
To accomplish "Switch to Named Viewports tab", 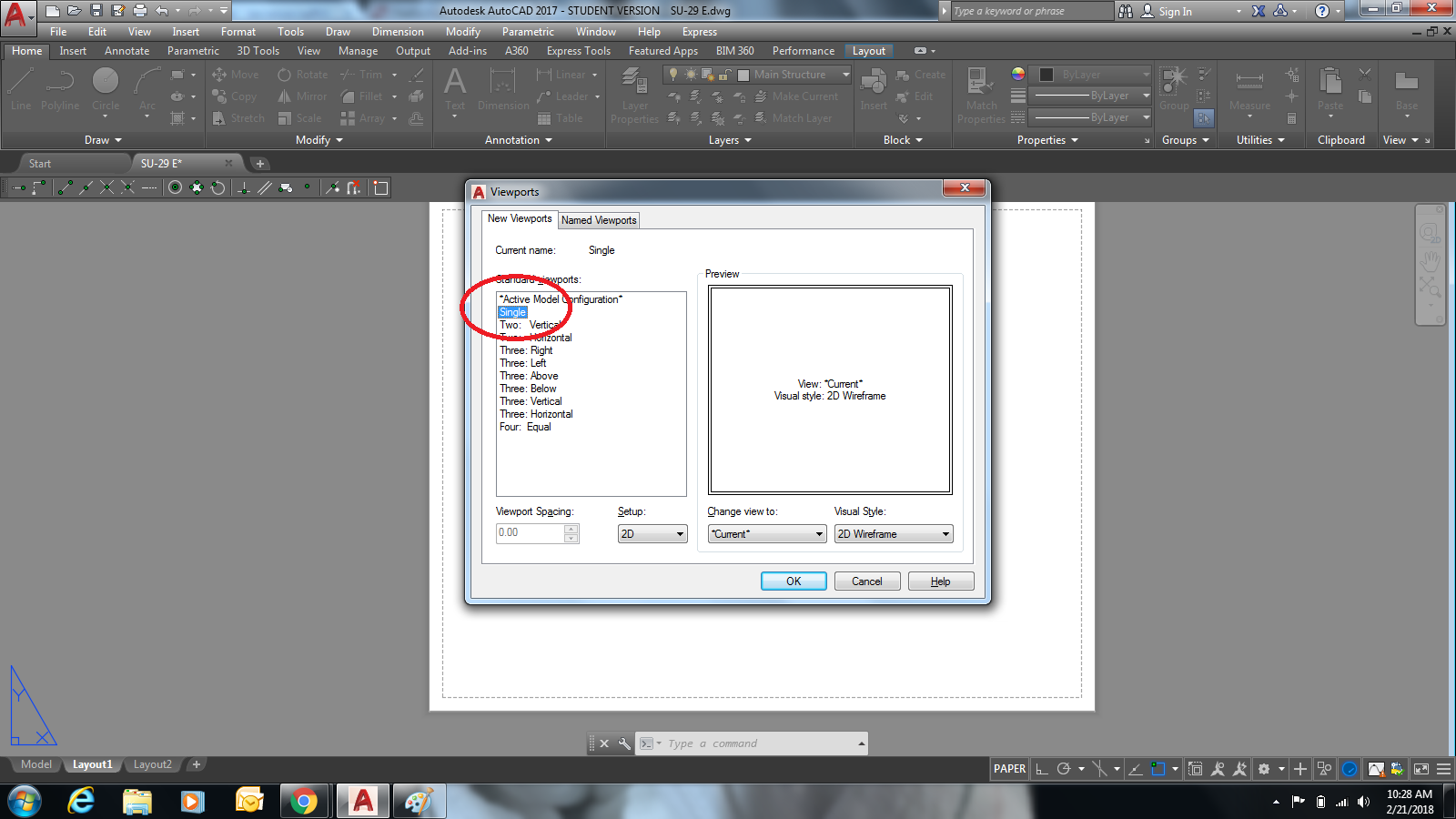I will [599, 220].
